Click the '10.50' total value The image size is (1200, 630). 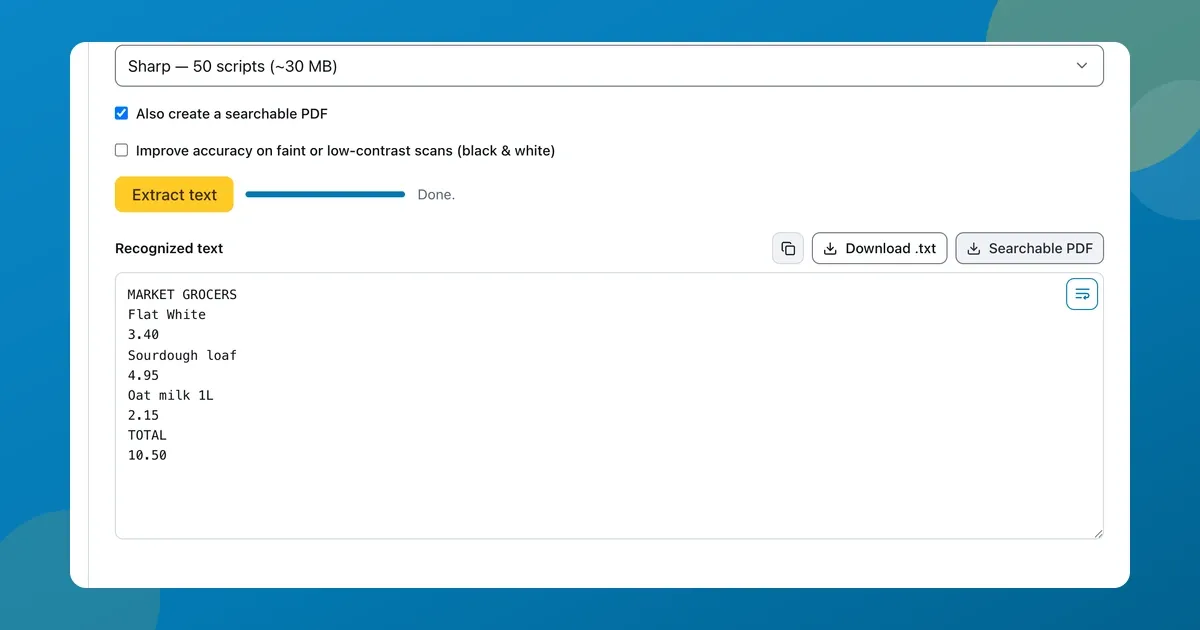coord(147,455)
